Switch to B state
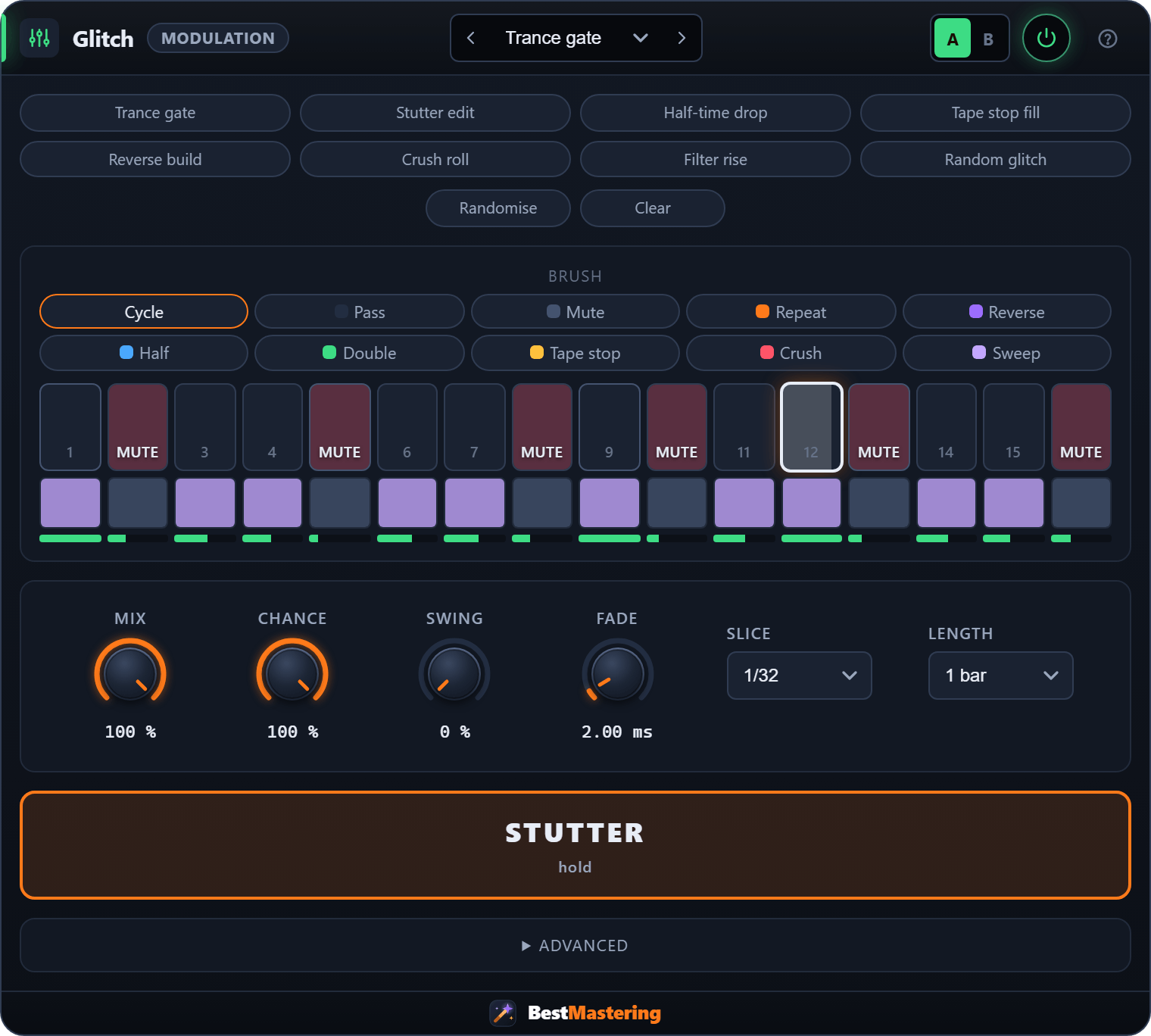 pos(988,39)
